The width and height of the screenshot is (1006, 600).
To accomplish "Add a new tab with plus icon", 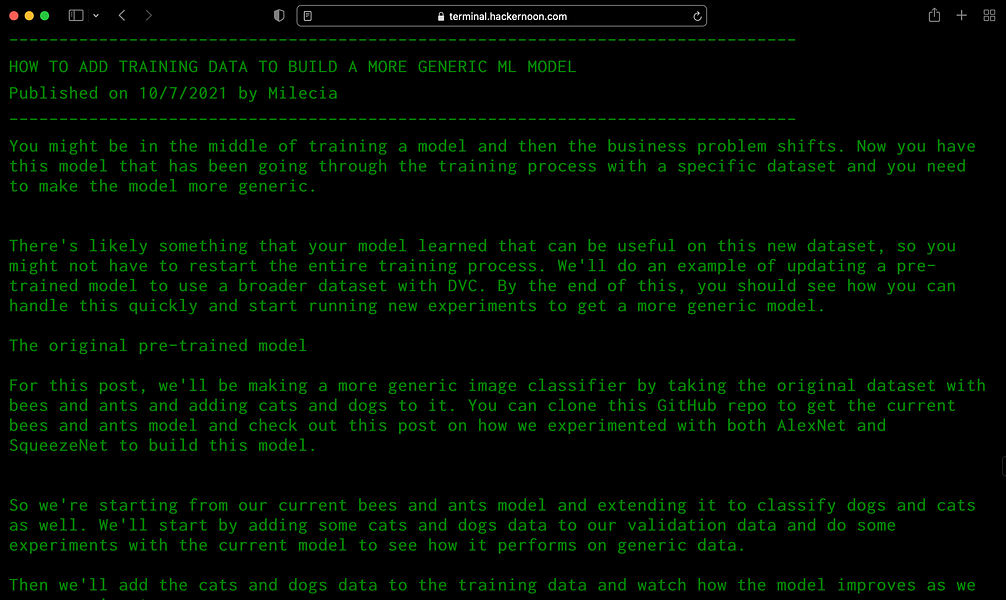I will pos(961,15).
